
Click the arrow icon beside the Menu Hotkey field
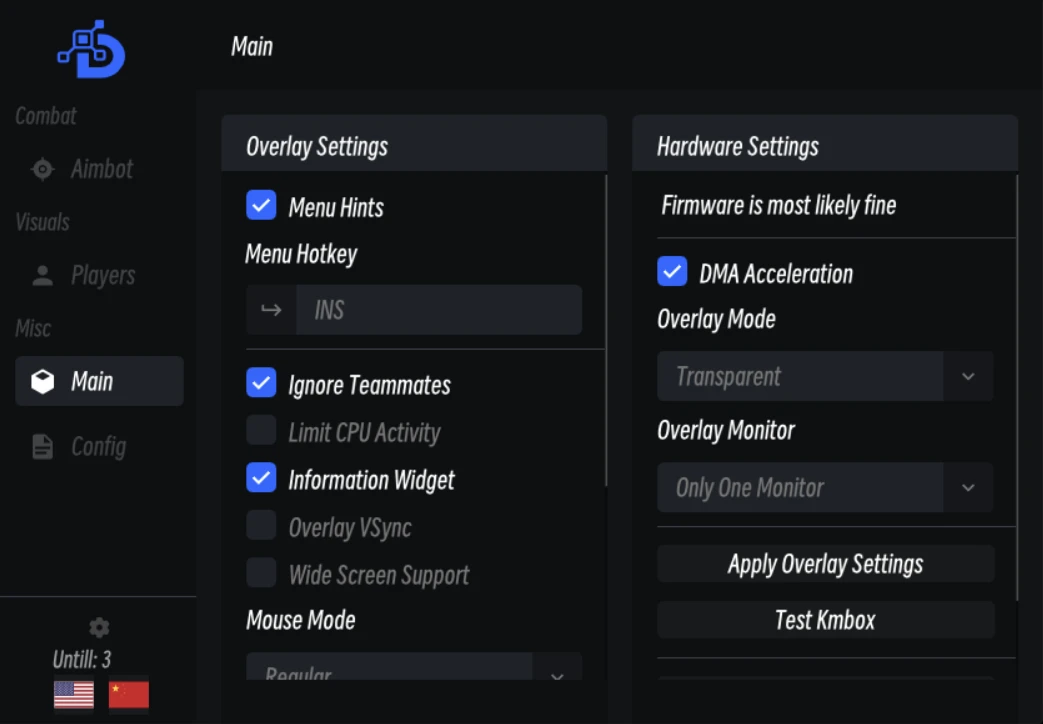pyautogui.click(x=271, y=309)
